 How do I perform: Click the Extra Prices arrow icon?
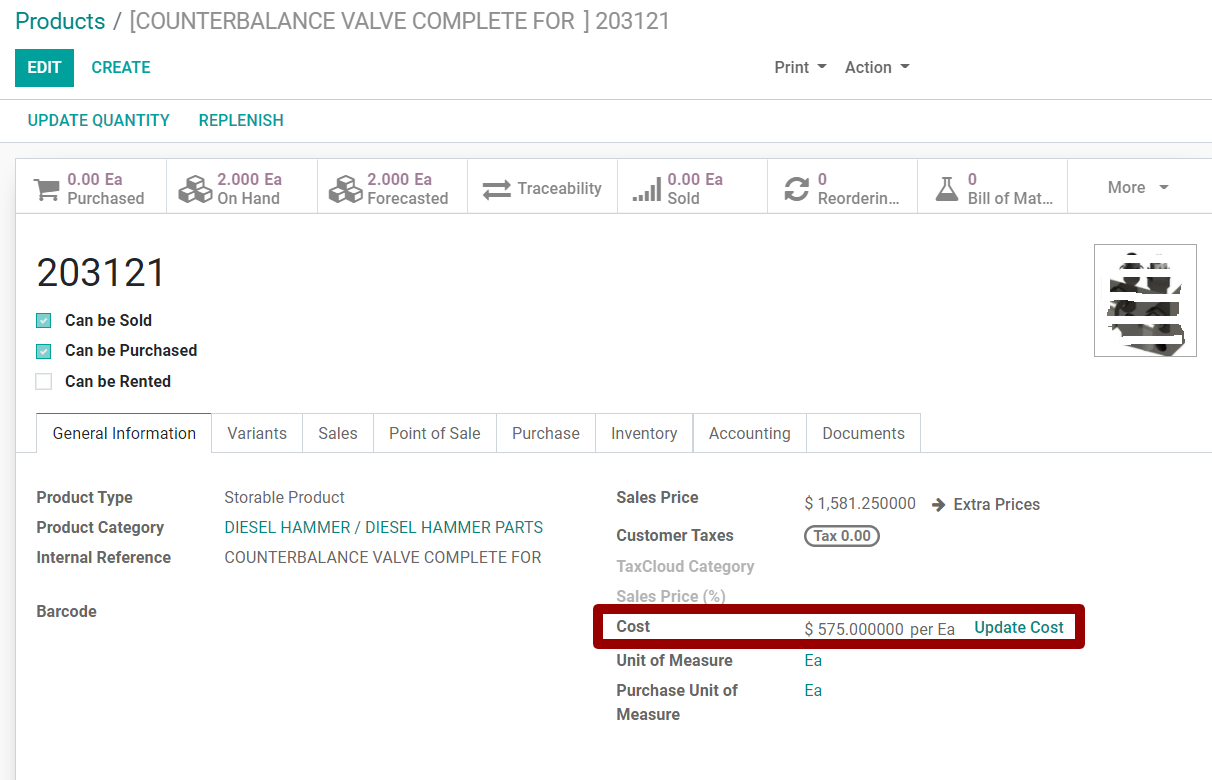click(938, 505)
